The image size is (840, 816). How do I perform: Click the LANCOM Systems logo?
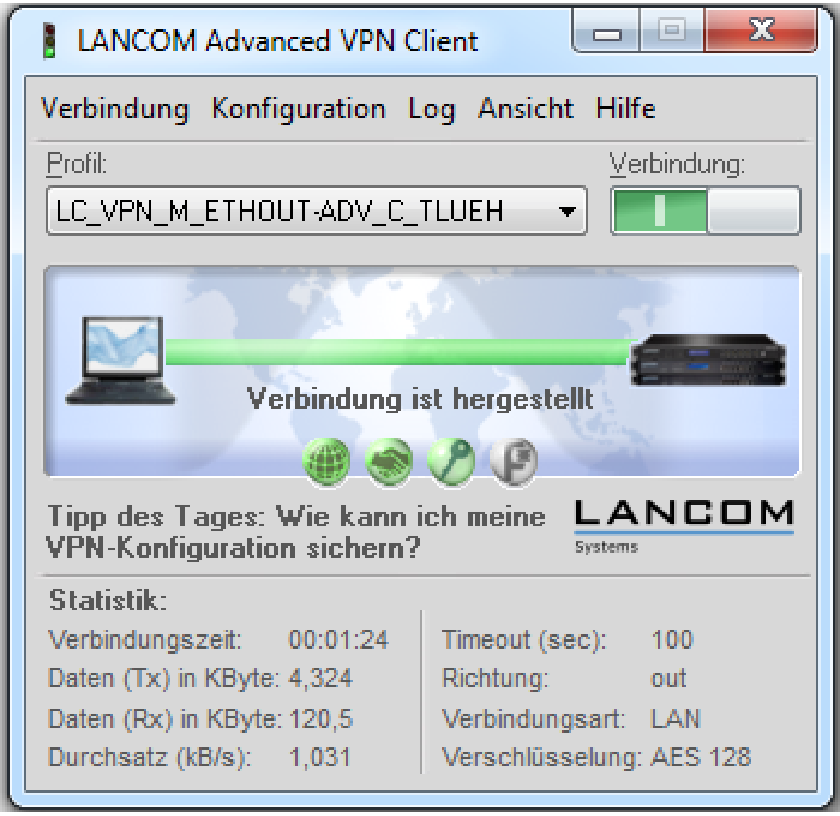coord(684,526)
